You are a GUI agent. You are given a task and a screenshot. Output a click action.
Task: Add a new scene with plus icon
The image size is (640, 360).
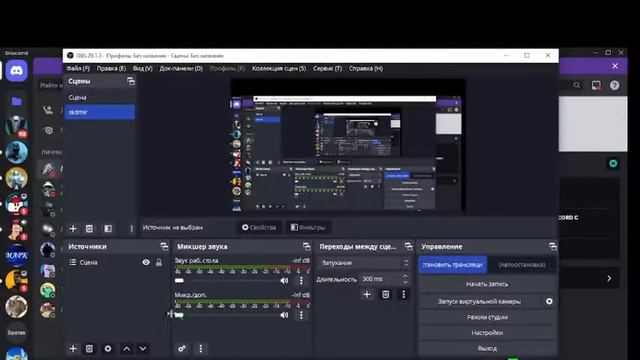pos(73,229)
